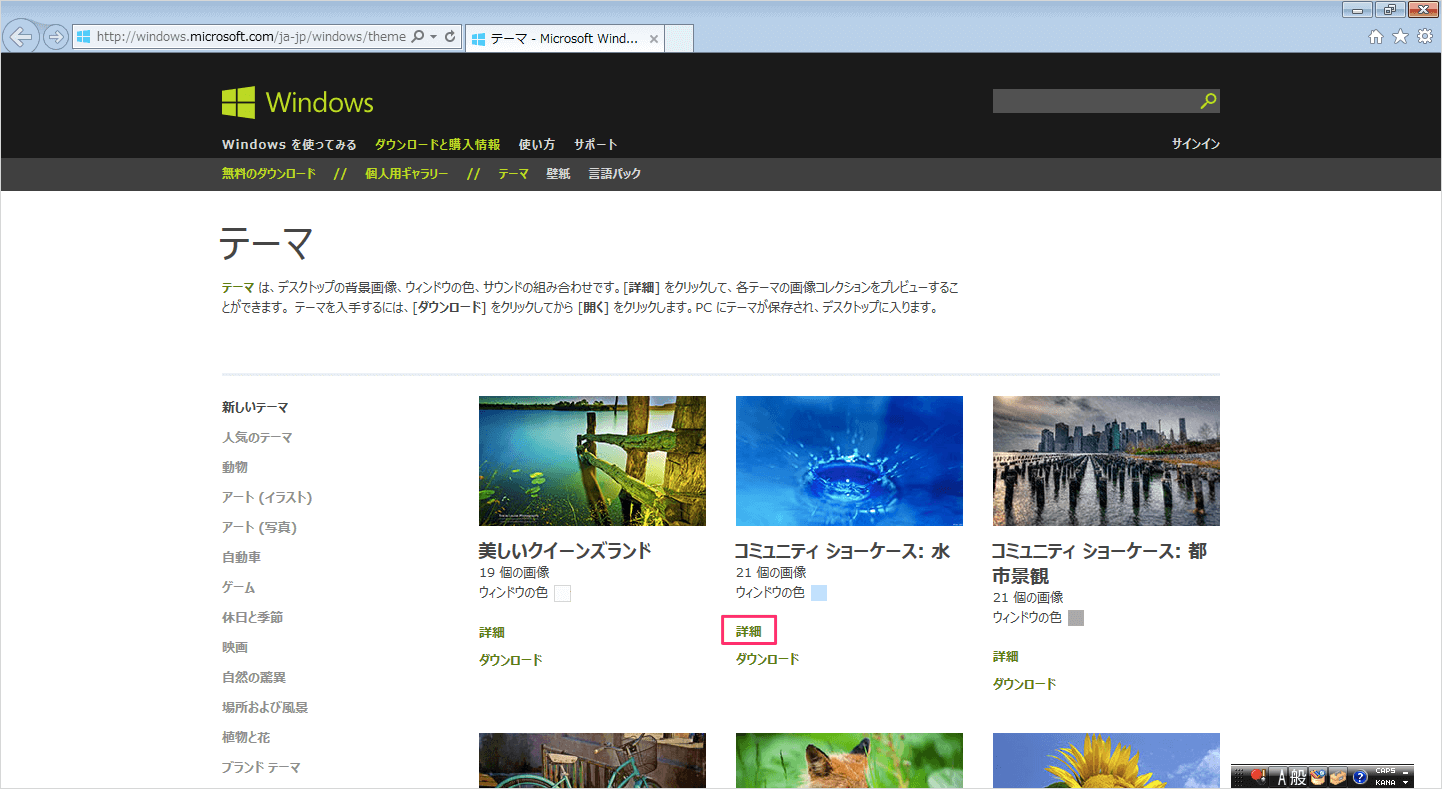The height and width of the screenshot is (789, 1442).
Task: Select 植物と花 category in sidebar
Action: (x=246, y=738)
